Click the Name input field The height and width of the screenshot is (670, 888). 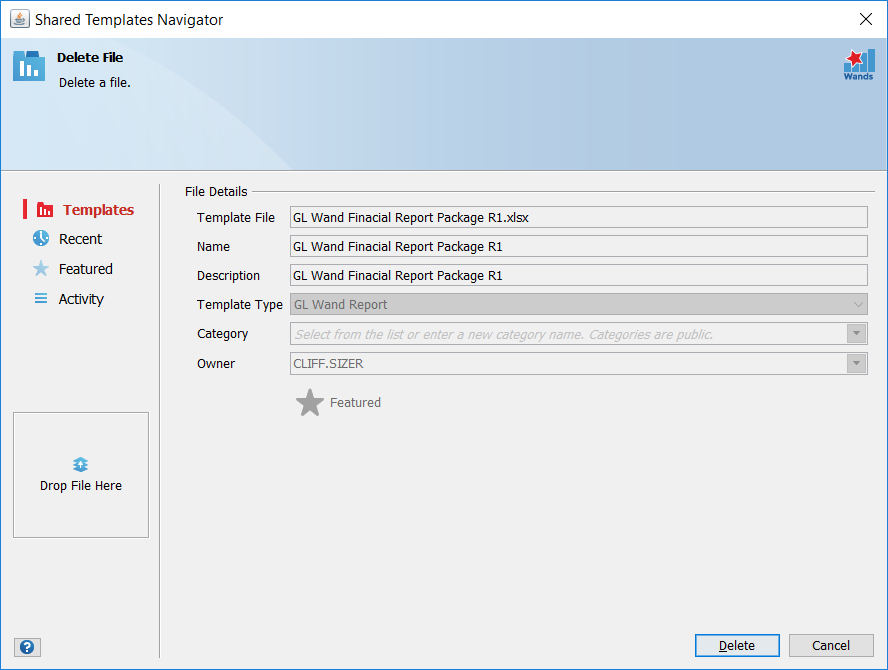(578, 246)
